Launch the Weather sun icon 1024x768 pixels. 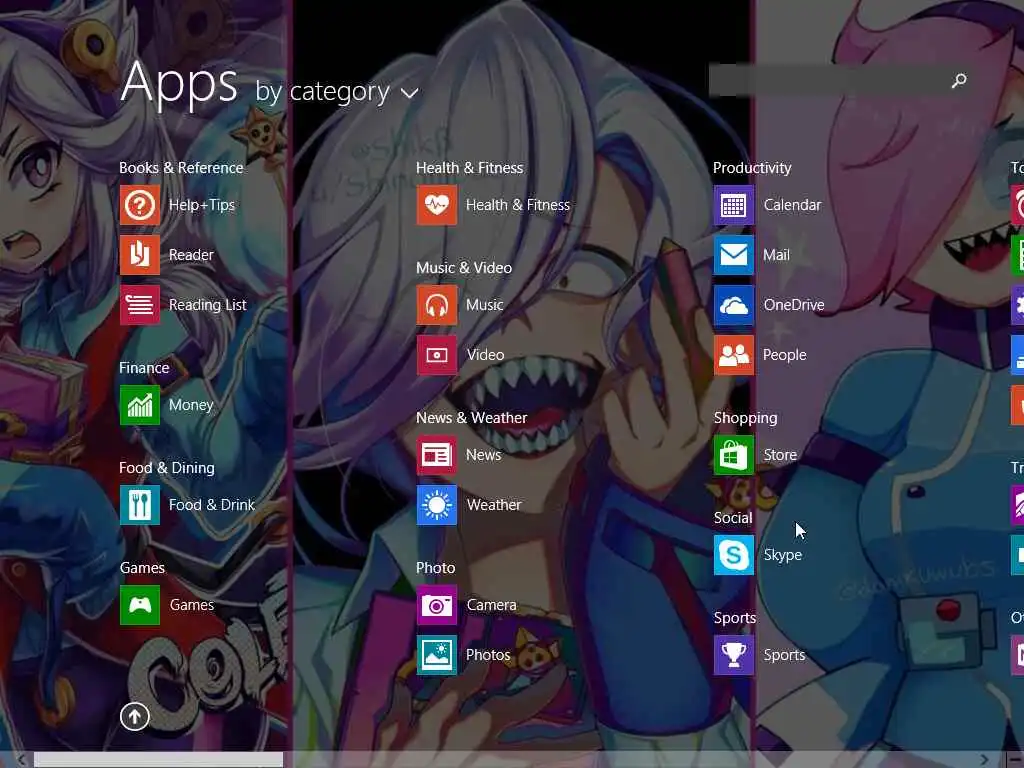[437, 505]
